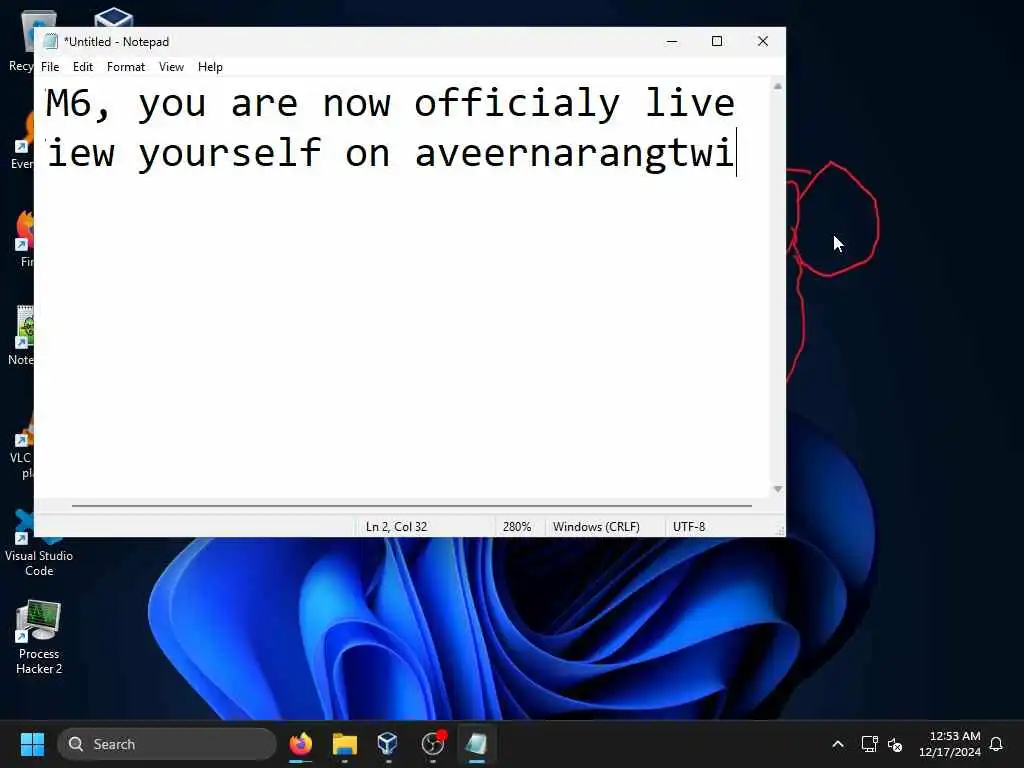Open File Explorer from the taskbar
Screen dimensions: 1024x768
point(345,744)
